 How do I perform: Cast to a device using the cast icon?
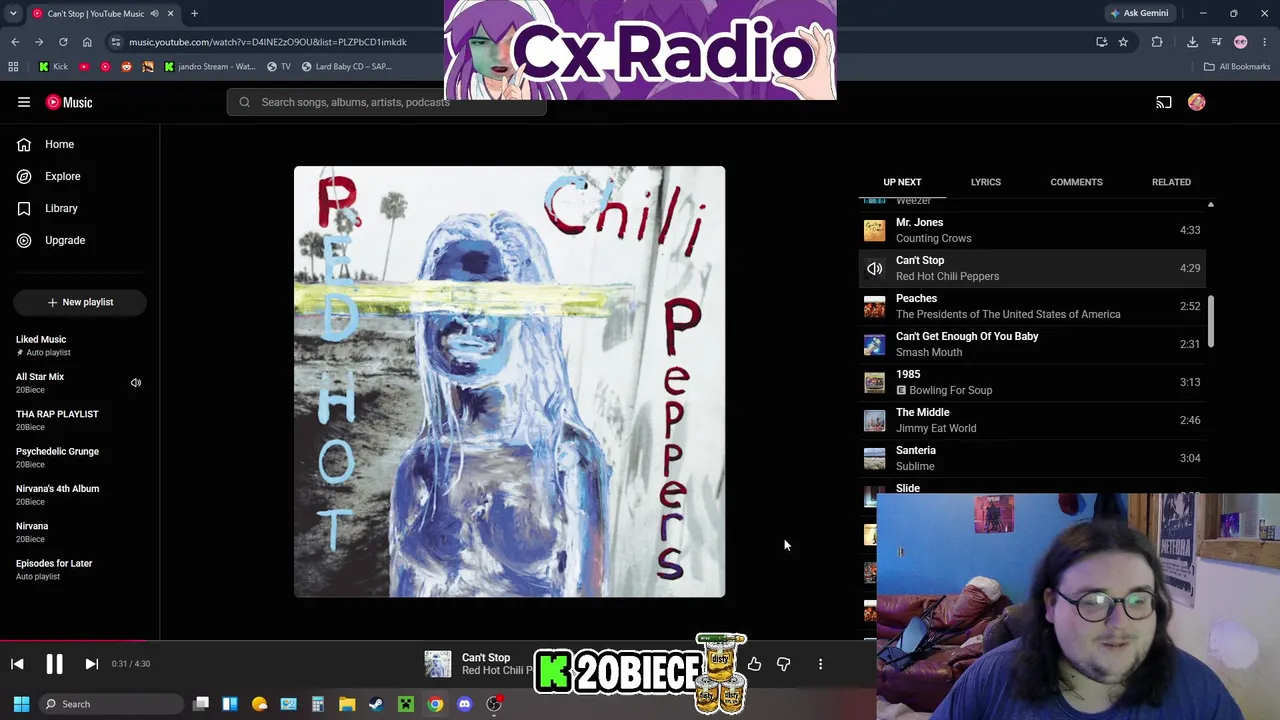(1164, 102)
